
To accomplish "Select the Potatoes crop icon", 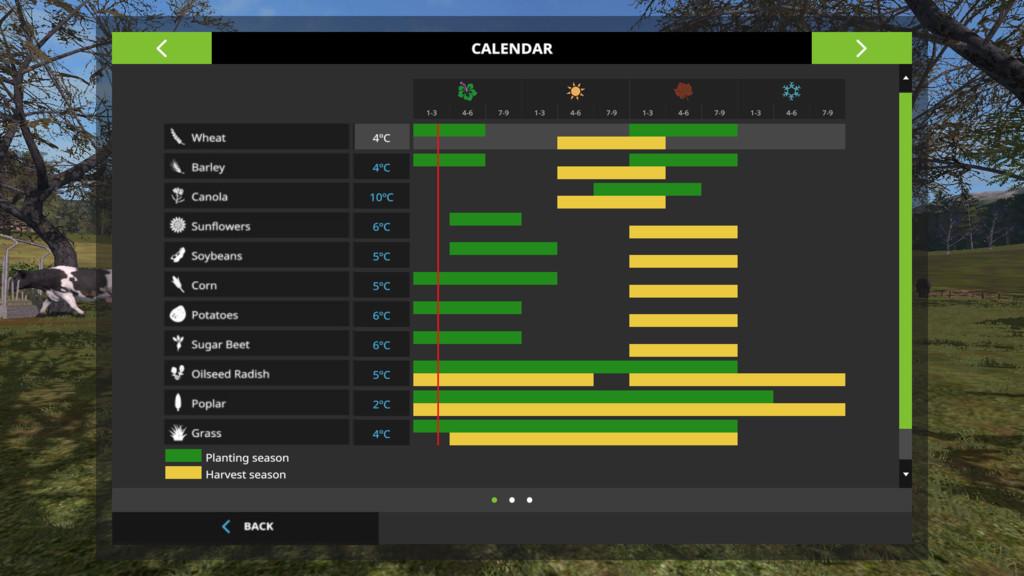I will pyautogui.click(x=178, y=315).
